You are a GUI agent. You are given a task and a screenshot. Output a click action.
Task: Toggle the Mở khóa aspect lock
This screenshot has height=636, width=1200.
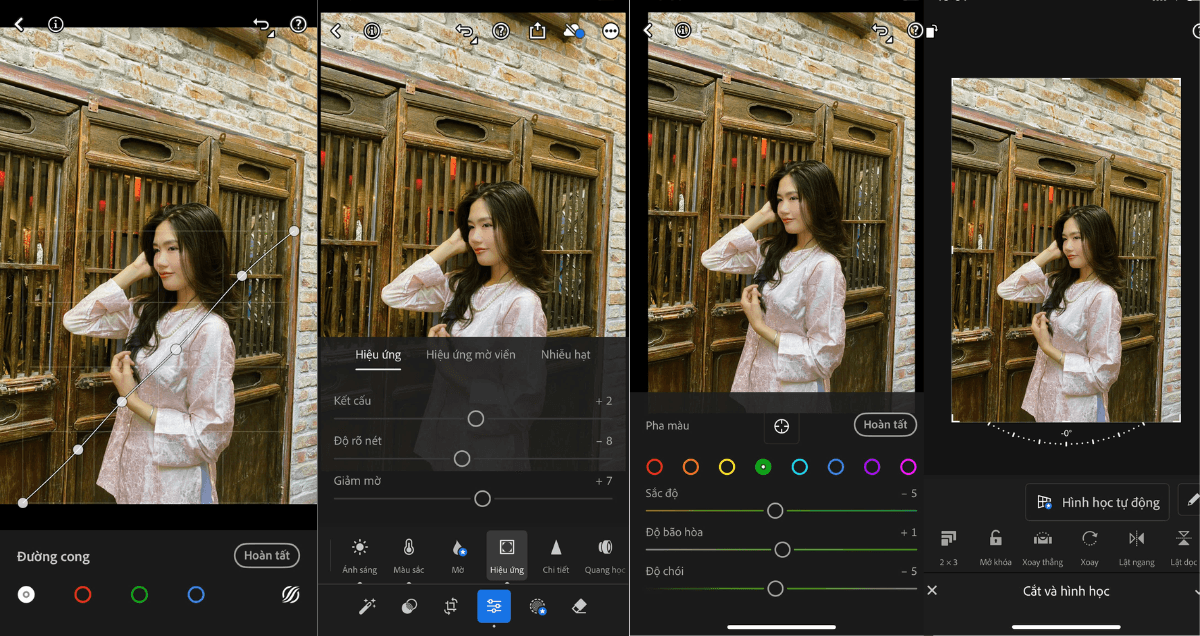995,539
